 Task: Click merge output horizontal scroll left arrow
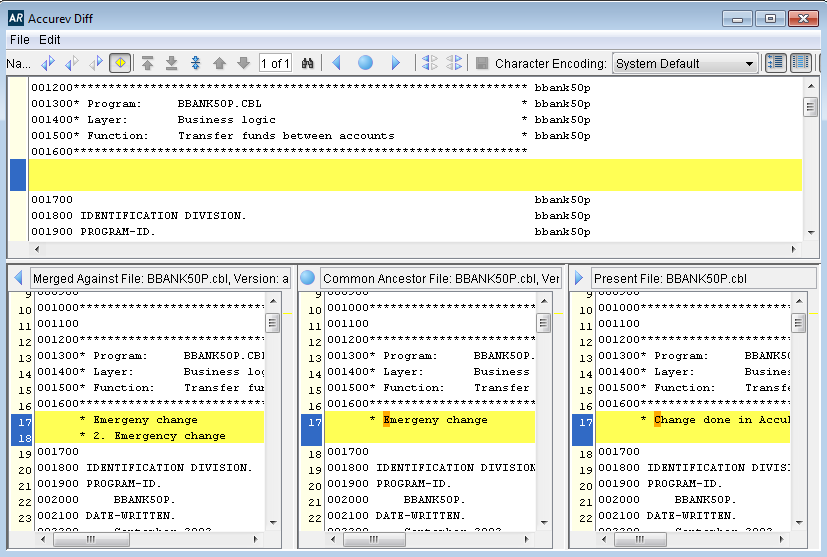click(36, 249)
